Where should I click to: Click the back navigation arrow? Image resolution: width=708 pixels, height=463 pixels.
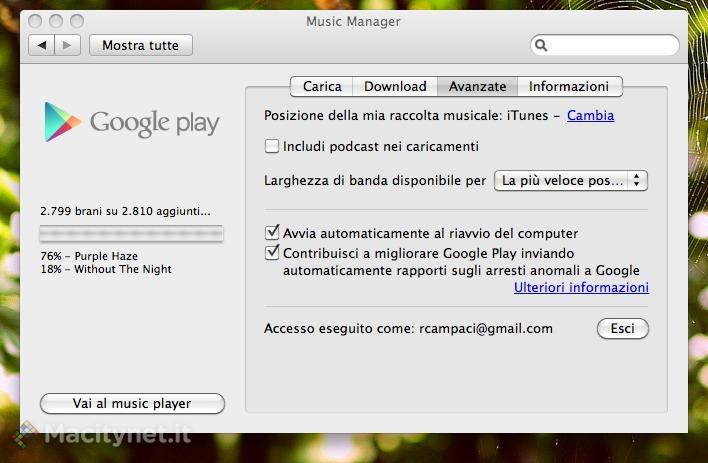click(x=42, y=45)
